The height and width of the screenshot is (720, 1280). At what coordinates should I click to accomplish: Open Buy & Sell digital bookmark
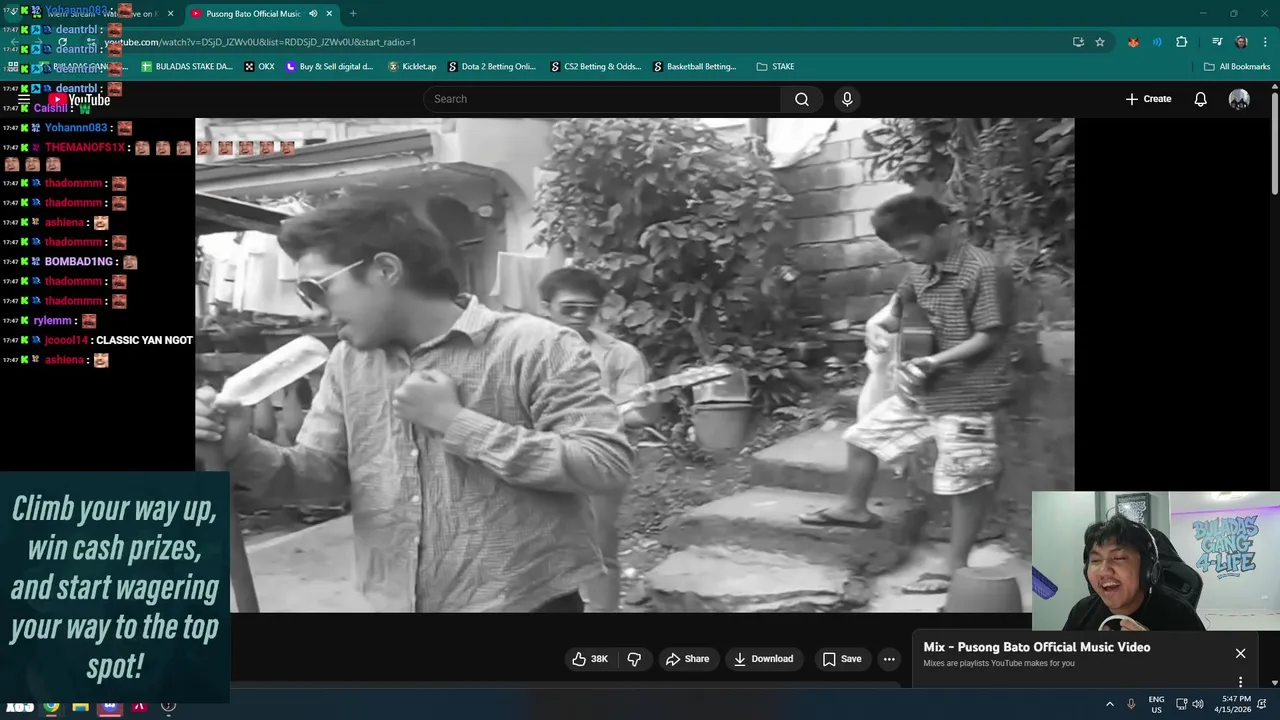pos(330,67)
